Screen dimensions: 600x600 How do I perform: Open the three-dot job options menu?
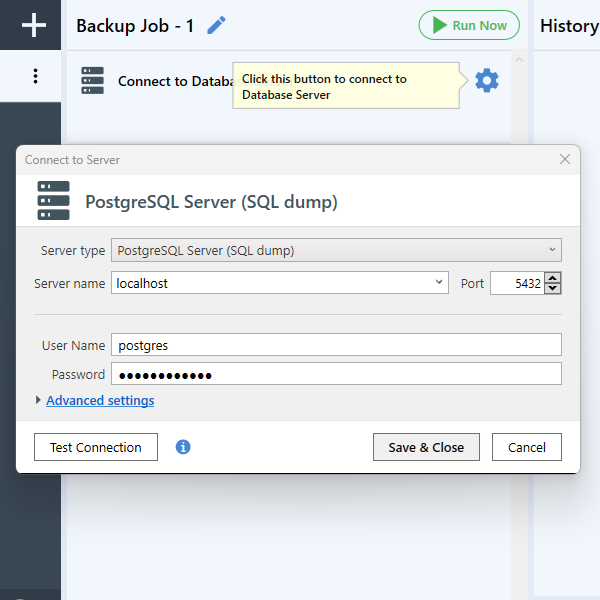tap(35, 76)
